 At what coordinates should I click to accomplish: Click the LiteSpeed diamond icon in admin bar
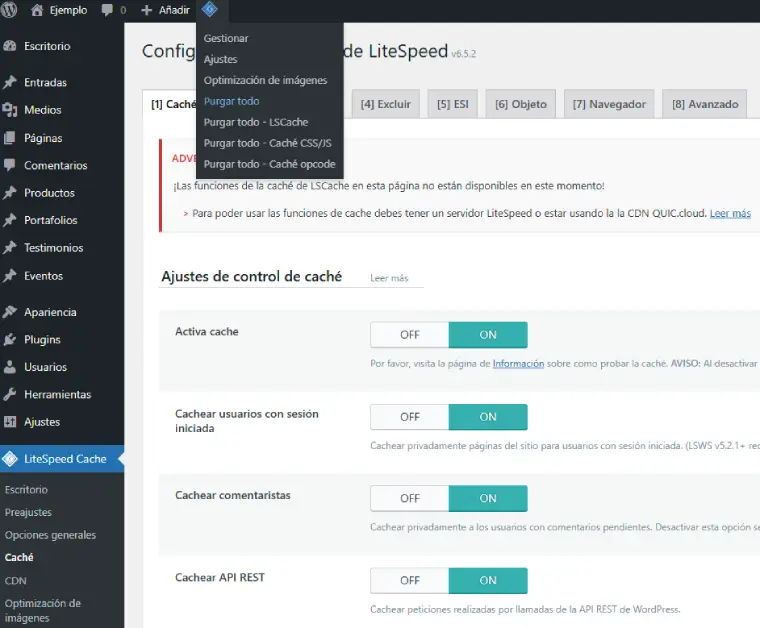pyautogui.click(x=209, y=9)
